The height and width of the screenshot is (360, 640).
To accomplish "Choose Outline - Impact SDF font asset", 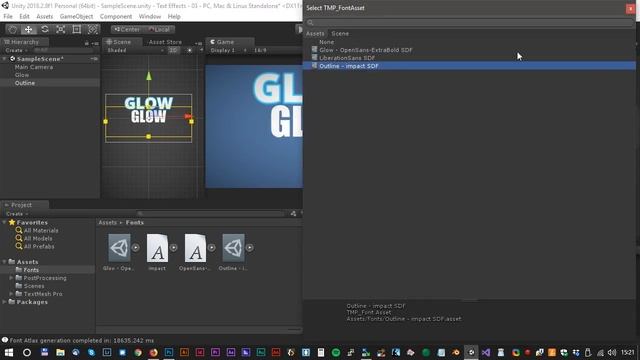I will click(x=469, y=66).
